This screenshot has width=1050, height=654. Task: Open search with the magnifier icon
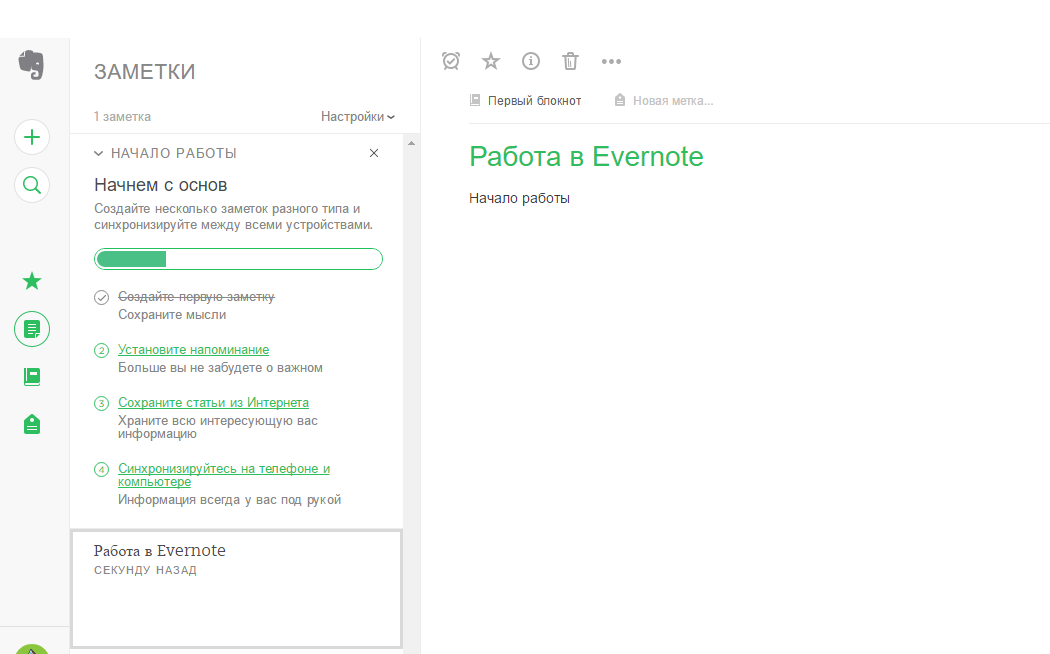click(31, 185)
